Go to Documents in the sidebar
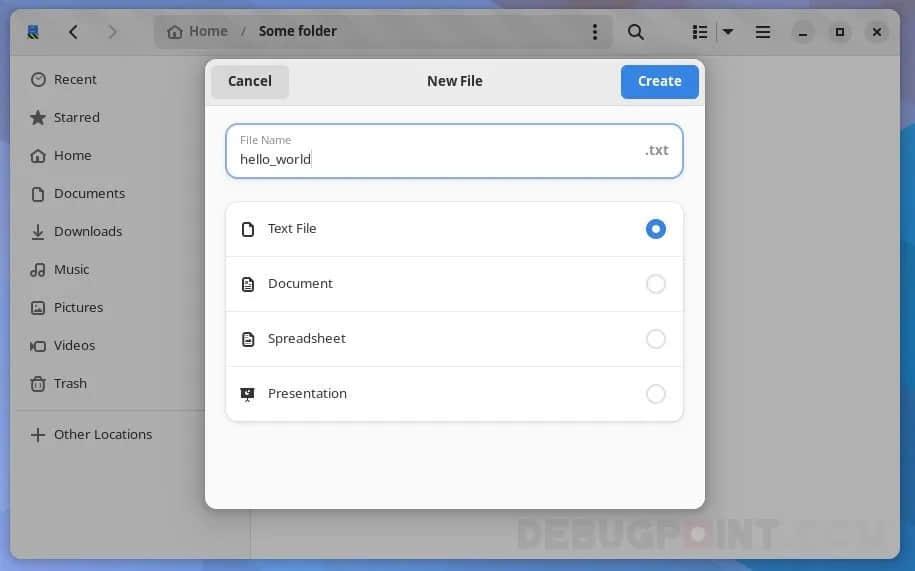The height and width of the screenshot is (571, 915). [89, 193]
